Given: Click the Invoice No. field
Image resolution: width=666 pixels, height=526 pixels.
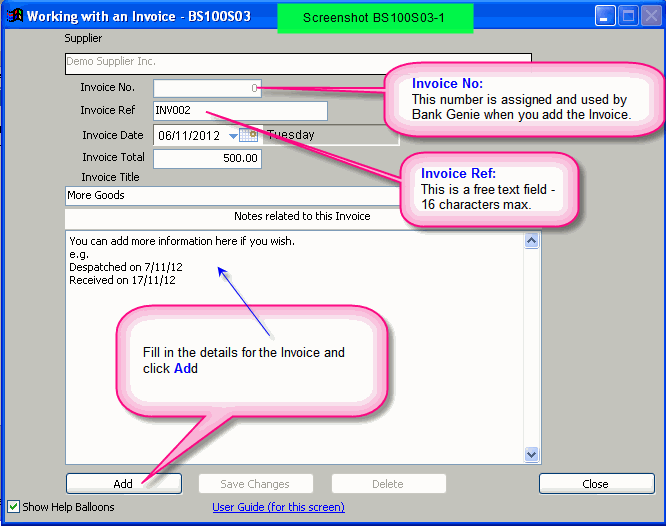Looking at the screenshot, I should click(x=207, y=88).
